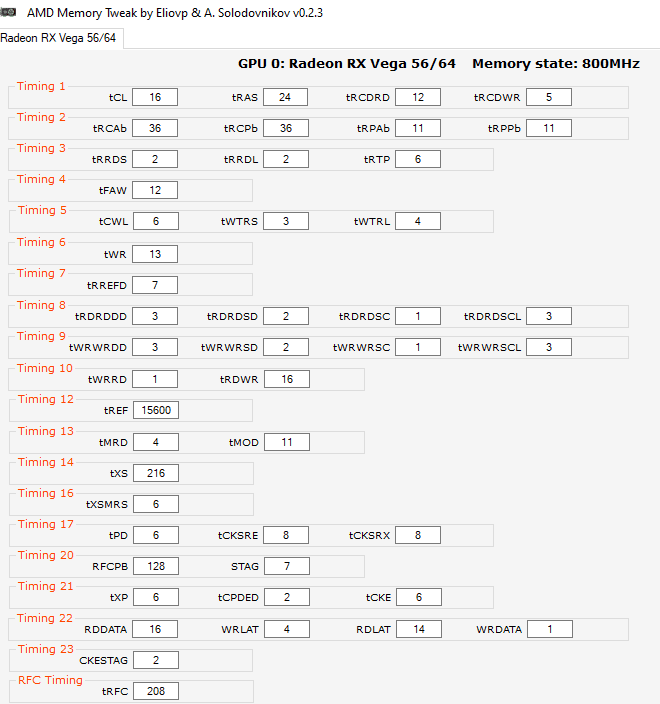Click the Timing 1 group label
660x704 pixels.
(41, 86)
